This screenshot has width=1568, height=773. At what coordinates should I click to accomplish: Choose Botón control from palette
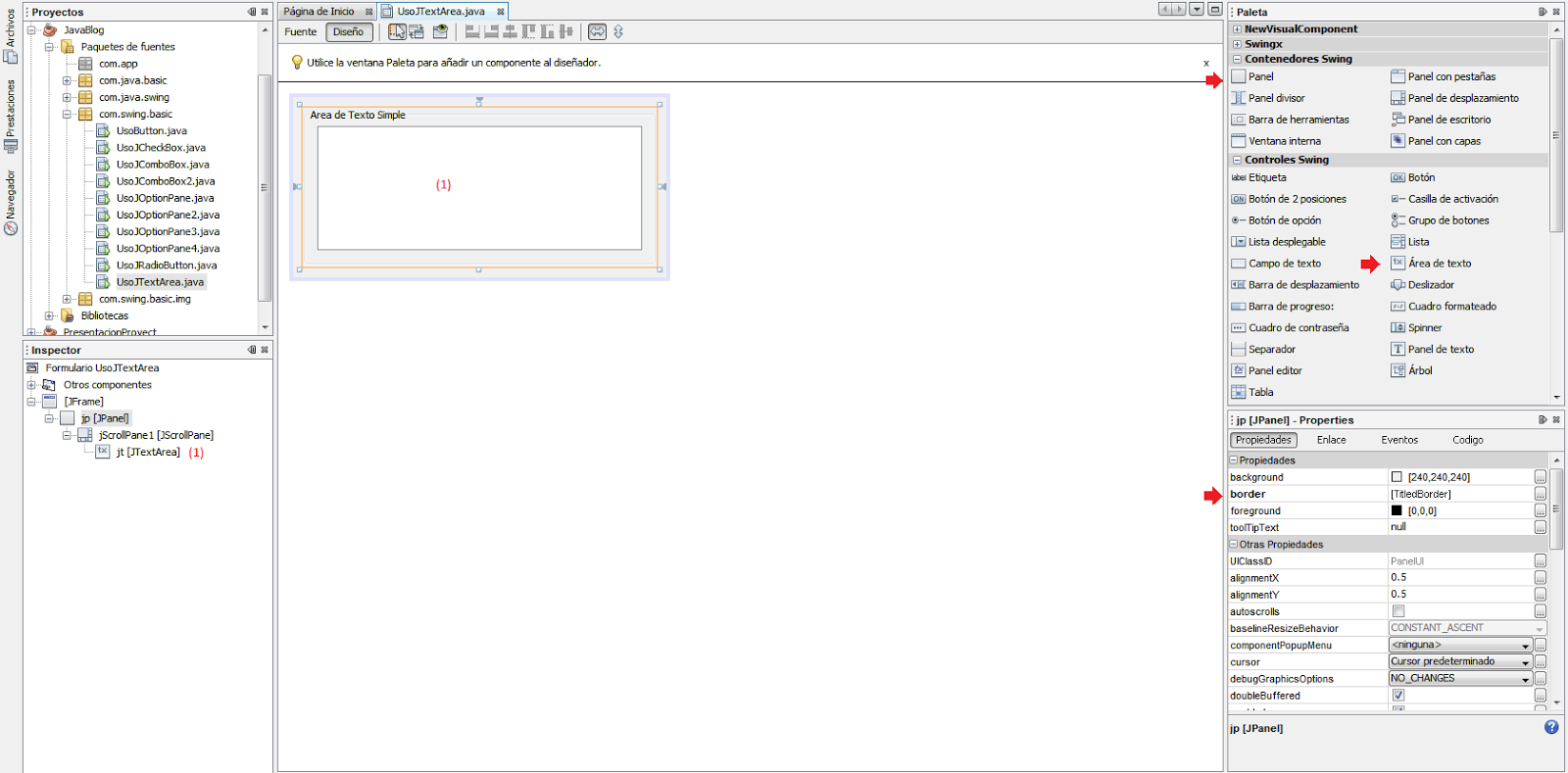click(x=1413, y=177)
